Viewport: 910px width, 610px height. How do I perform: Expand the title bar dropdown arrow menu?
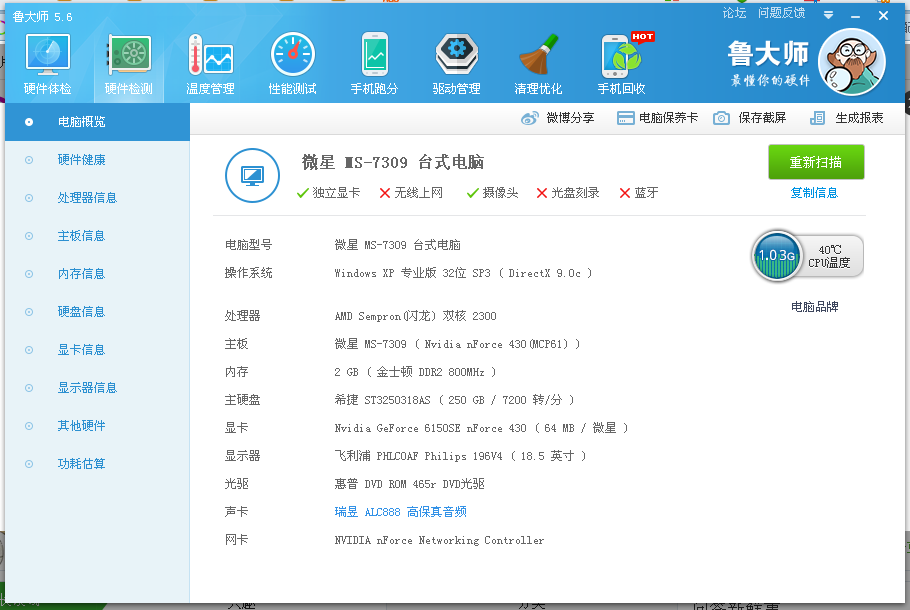[x=828, y=15]
